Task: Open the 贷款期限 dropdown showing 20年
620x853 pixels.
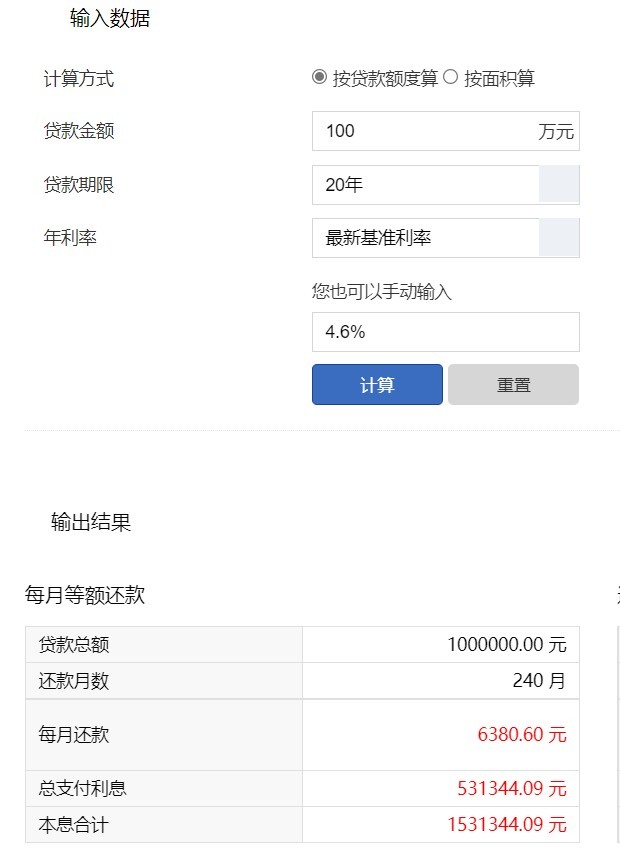Action: pos(445,185)
